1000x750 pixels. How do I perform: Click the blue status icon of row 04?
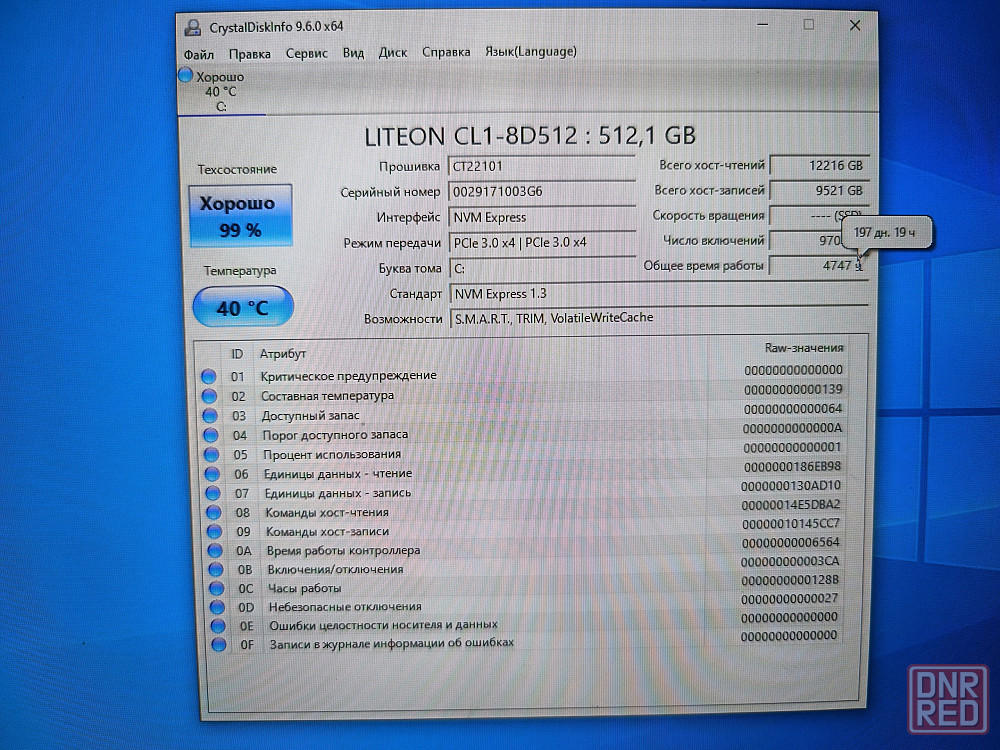(x=211, y=436)
